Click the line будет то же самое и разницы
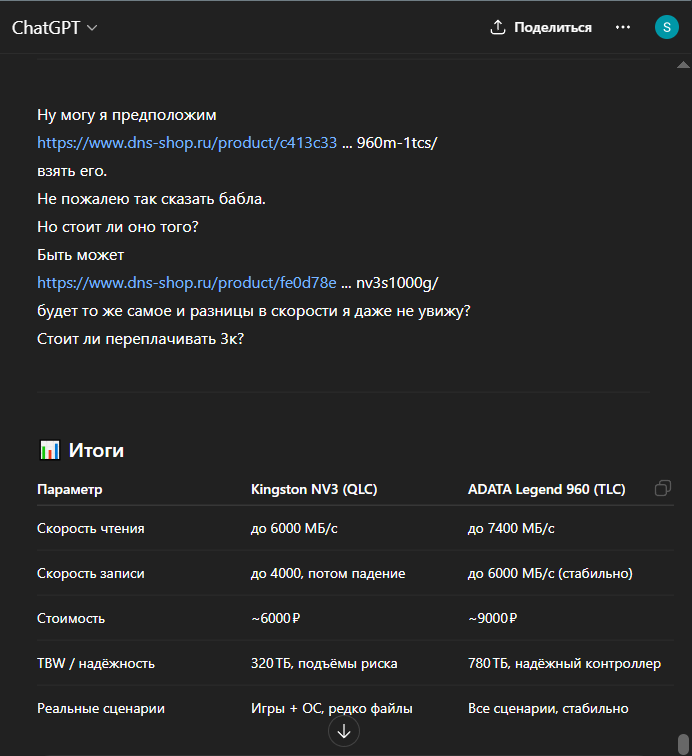 [254, 310]
